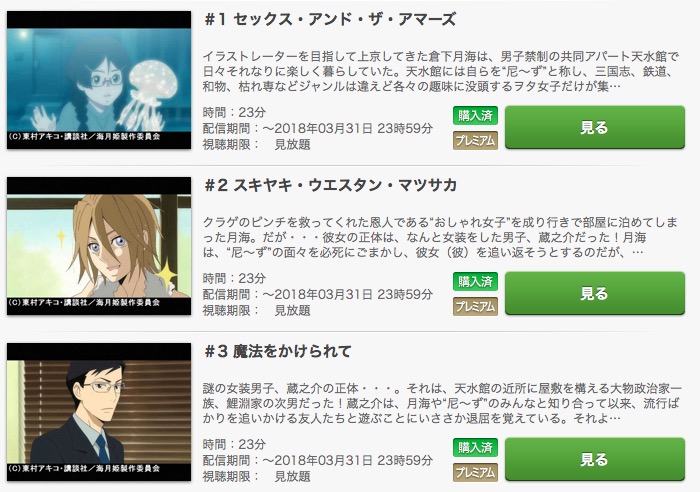The height and width of the screenshot is (492, 700).
Task: Click the 購入済 badge for episode #1
Action: tap(475, 116)
